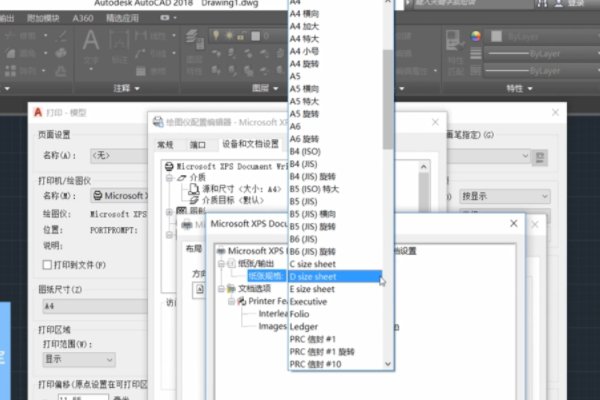Click the page icon beside 源和尺寸
The height and width of the screenshot is (400, 600).
pyautogui.click(x=194, y=188)
